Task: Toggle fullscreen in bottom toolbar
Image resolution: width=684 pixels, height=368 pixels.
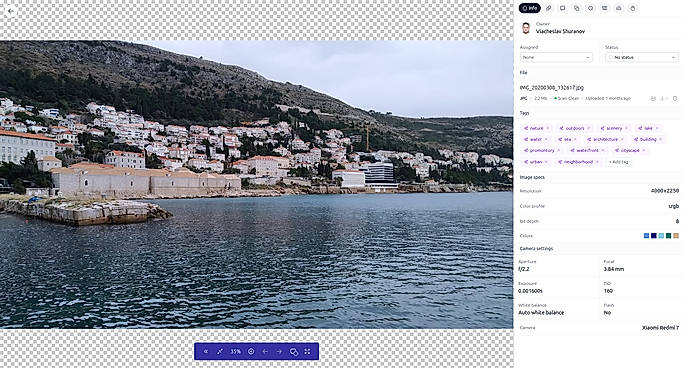Action: (x=308, y=351)
